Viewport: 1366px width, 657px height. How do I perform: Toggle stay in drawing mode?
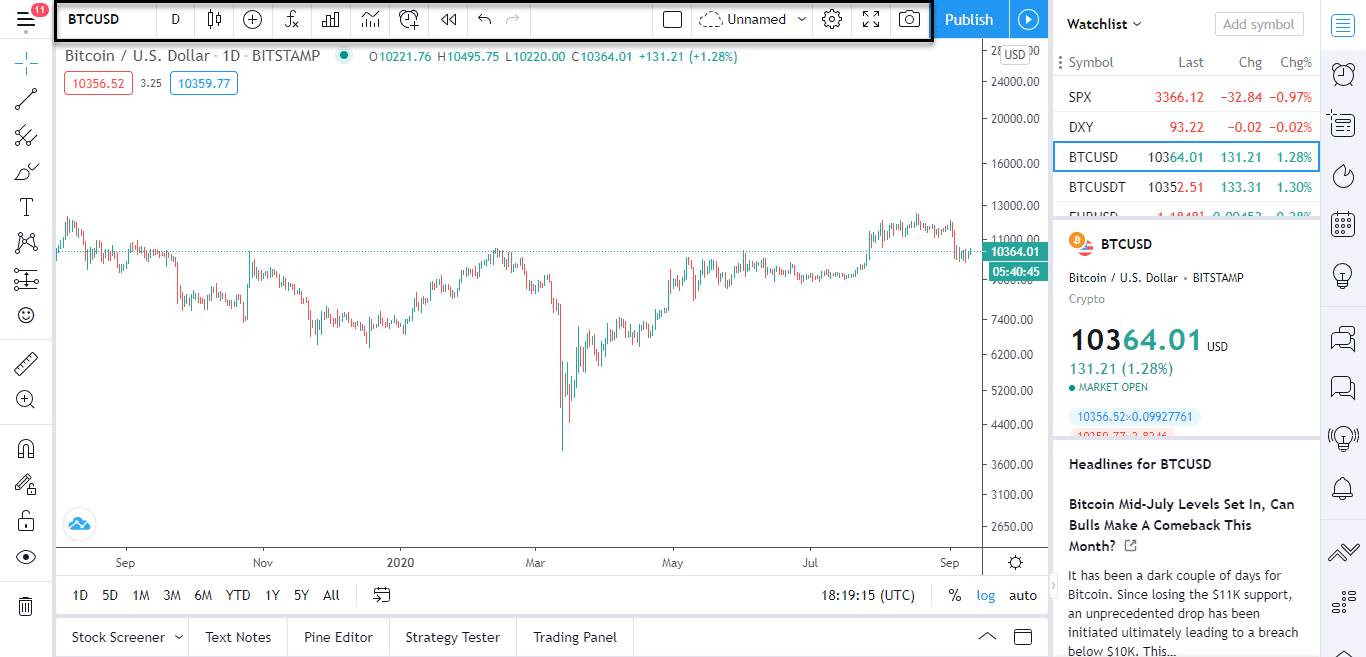pos(26,485)
